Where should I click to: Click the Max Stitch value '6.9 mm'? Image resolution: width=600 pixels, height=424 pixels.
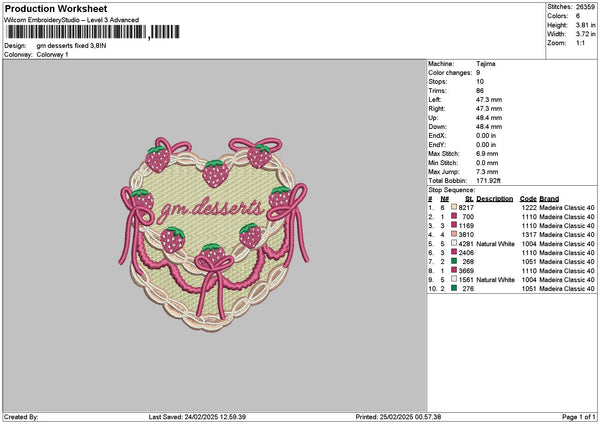pos(487,154)
